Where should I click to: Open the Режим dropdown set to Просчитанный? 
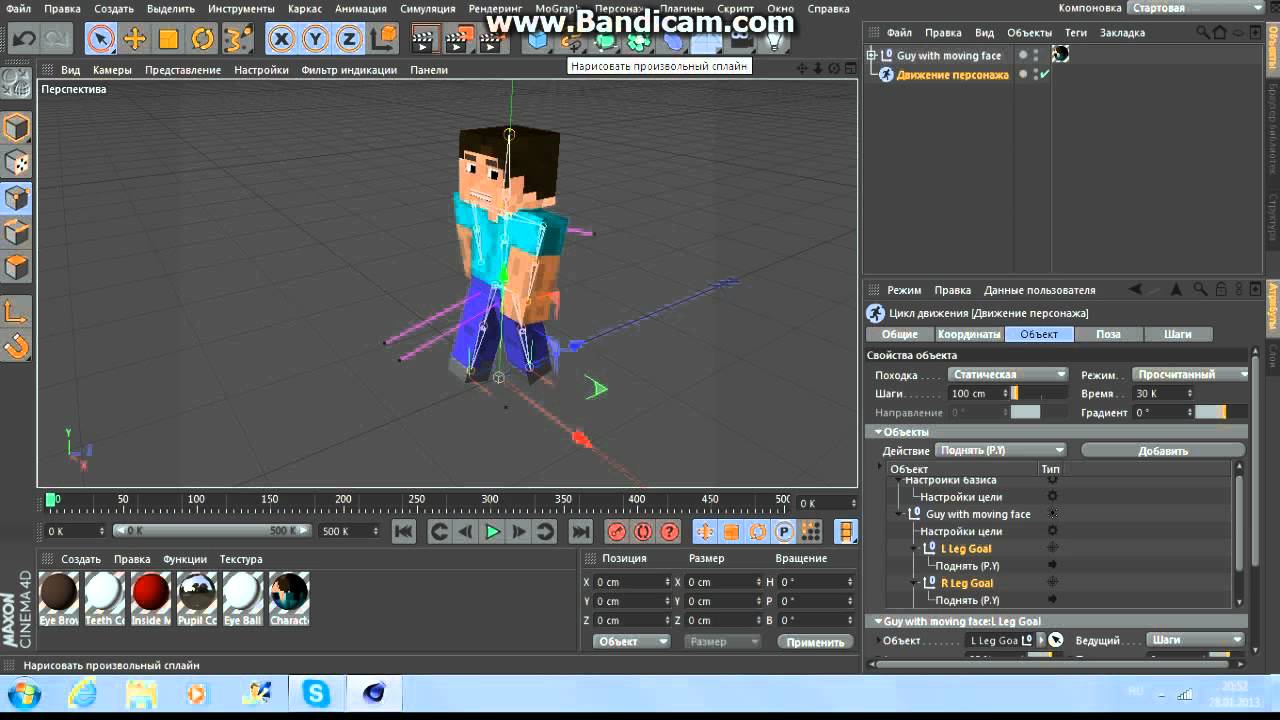1190,375
